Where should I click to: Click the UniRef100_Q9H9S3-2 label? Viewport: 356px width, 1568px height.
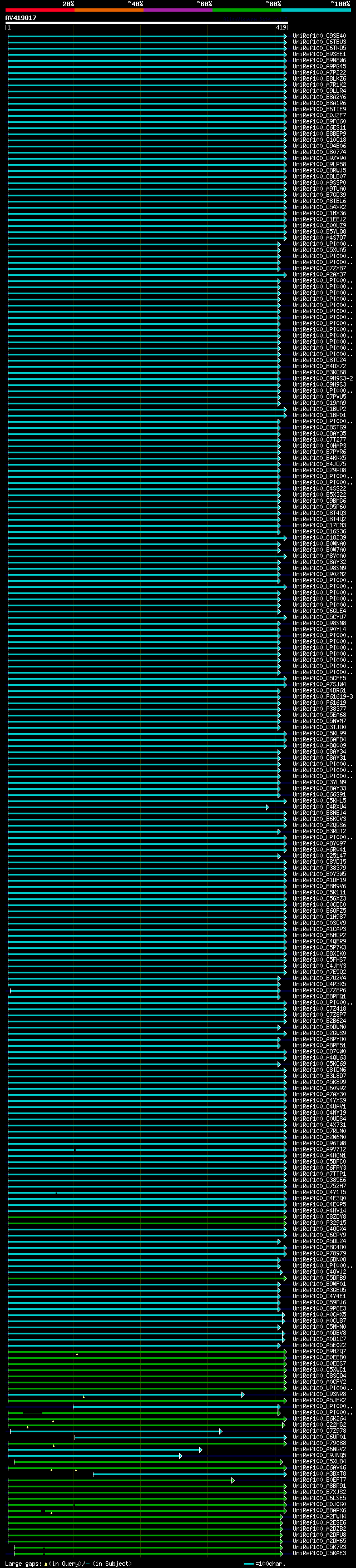pyautogui.click(x=322, y=379)
